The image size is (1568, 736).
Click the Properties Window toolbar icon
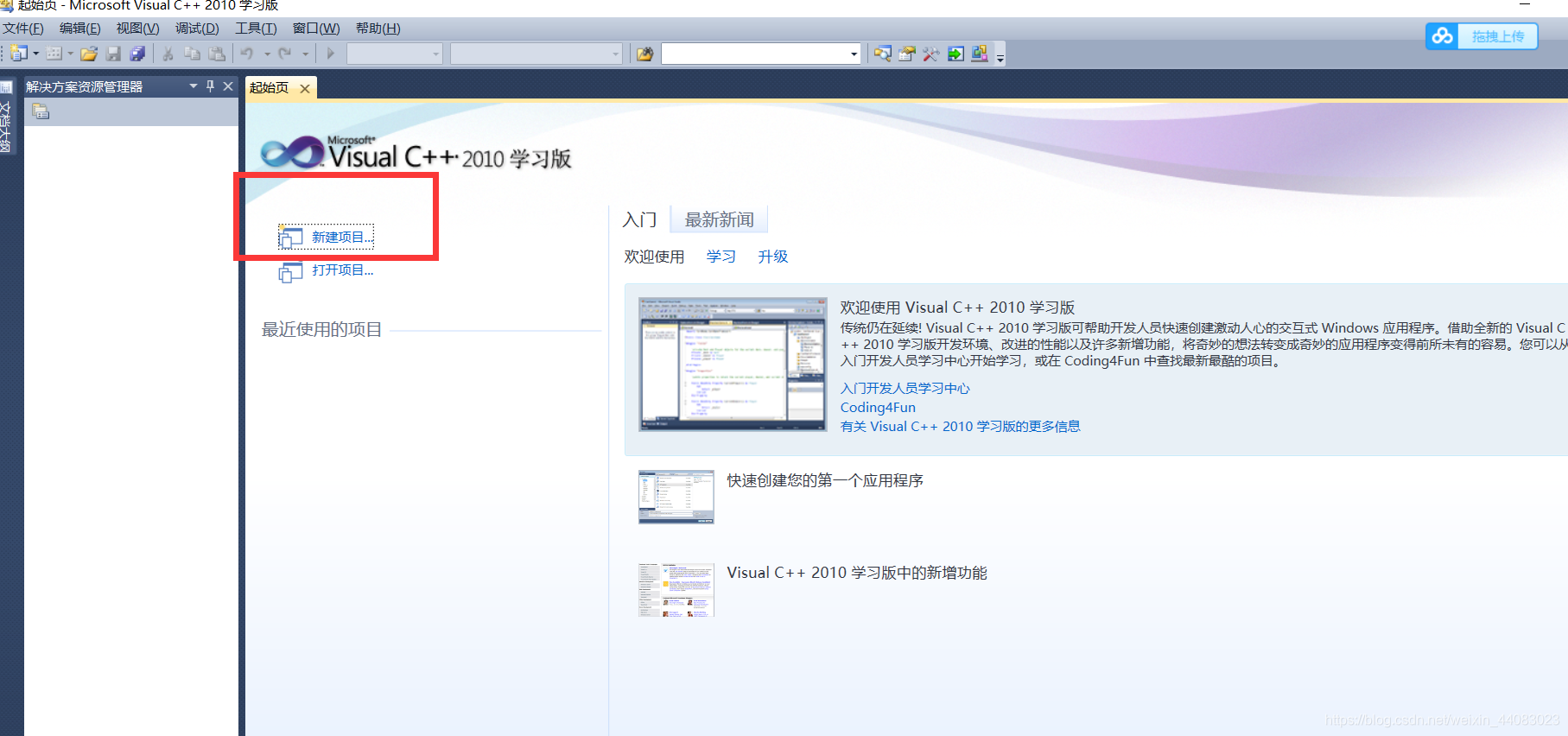(907, 54)
